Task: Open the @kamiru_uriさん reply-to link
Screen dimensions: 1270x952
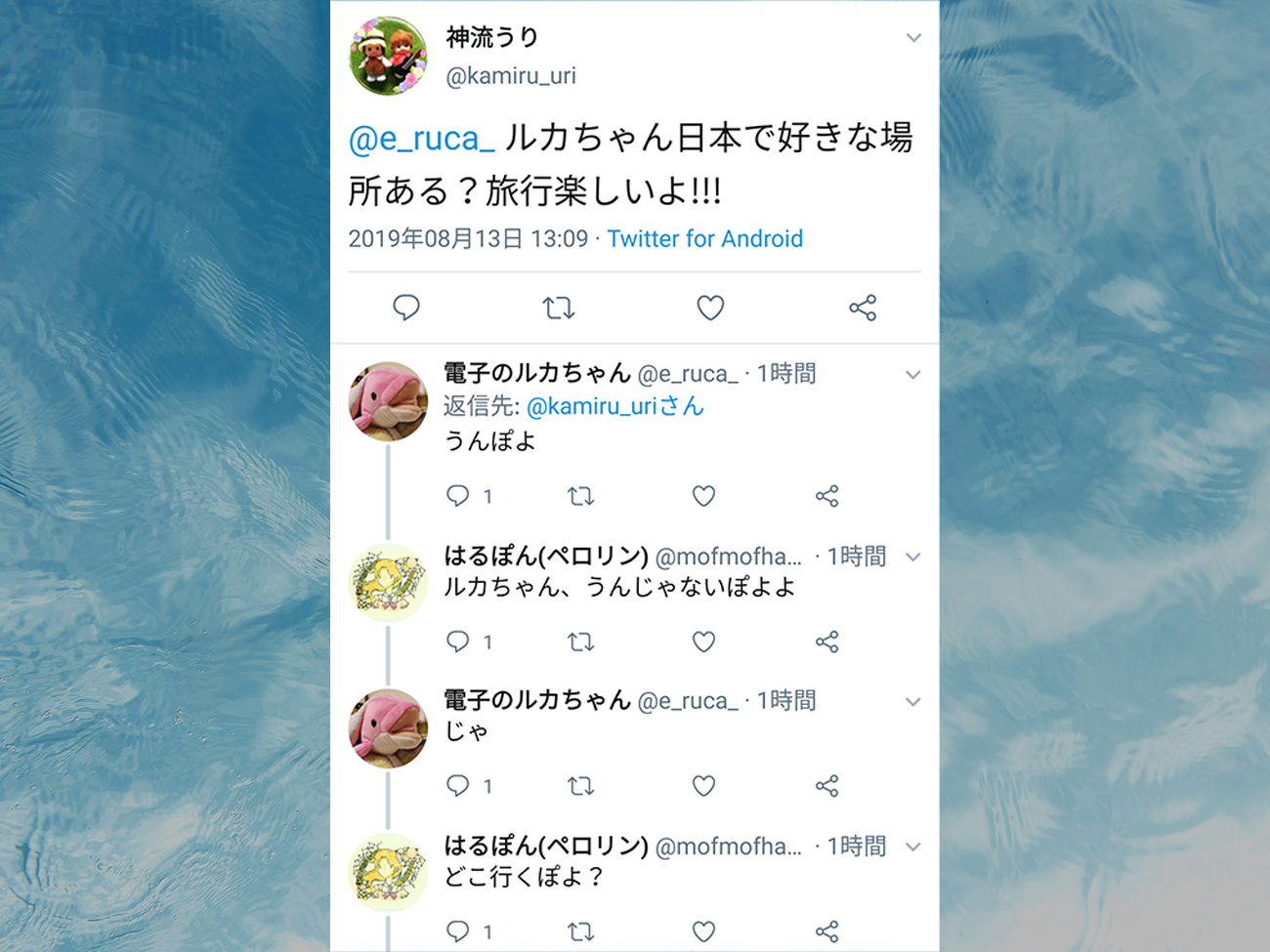Action: coord(615,406)
